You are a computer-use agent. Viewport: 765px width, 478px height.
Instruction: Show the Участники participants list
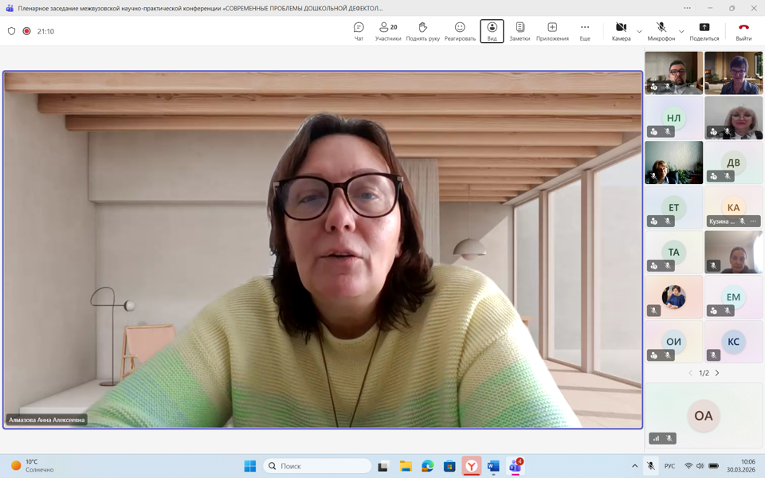[x=388, y=31]
